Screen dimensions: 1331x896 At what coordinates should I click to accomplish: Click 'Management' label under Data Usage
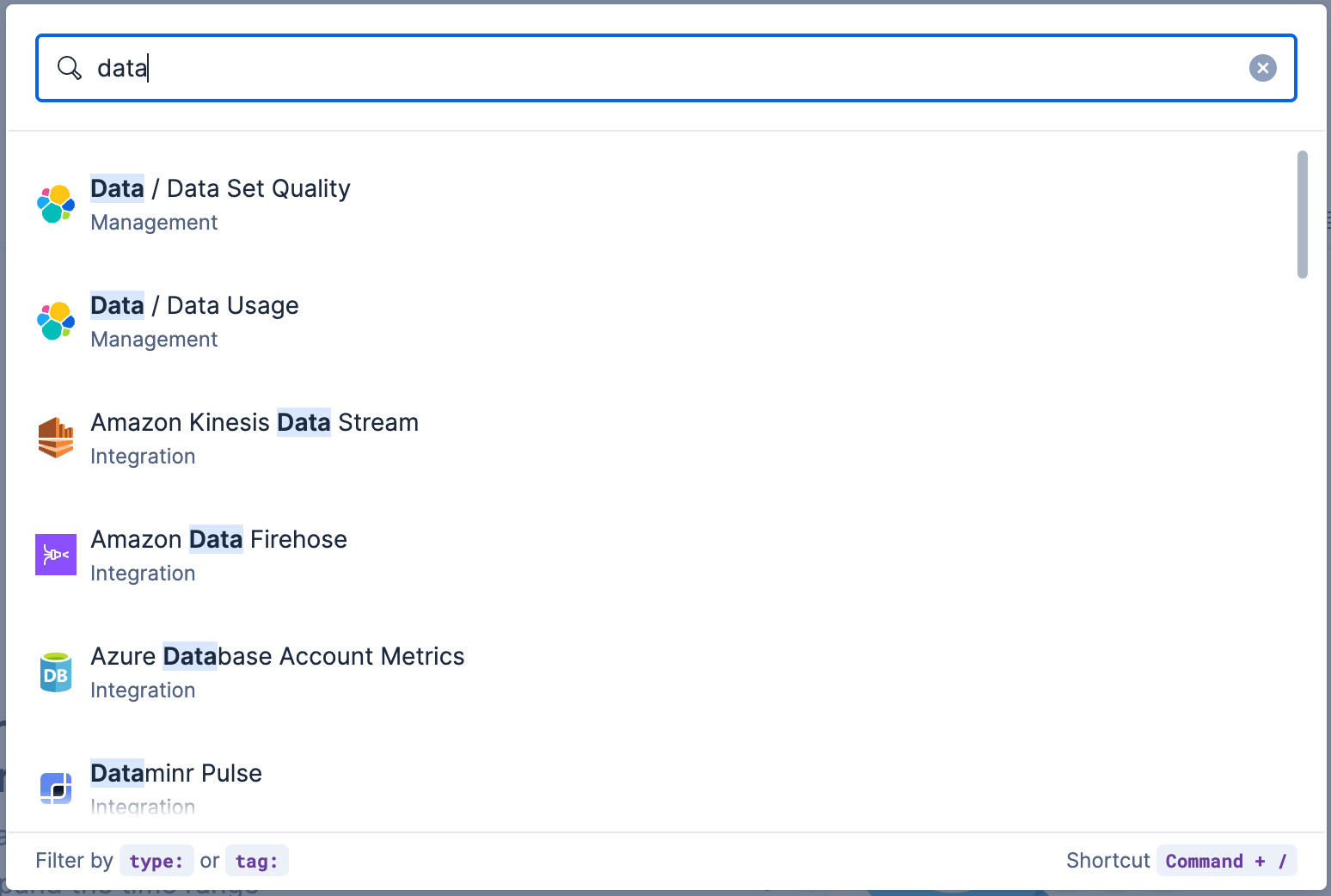(154, 340)
